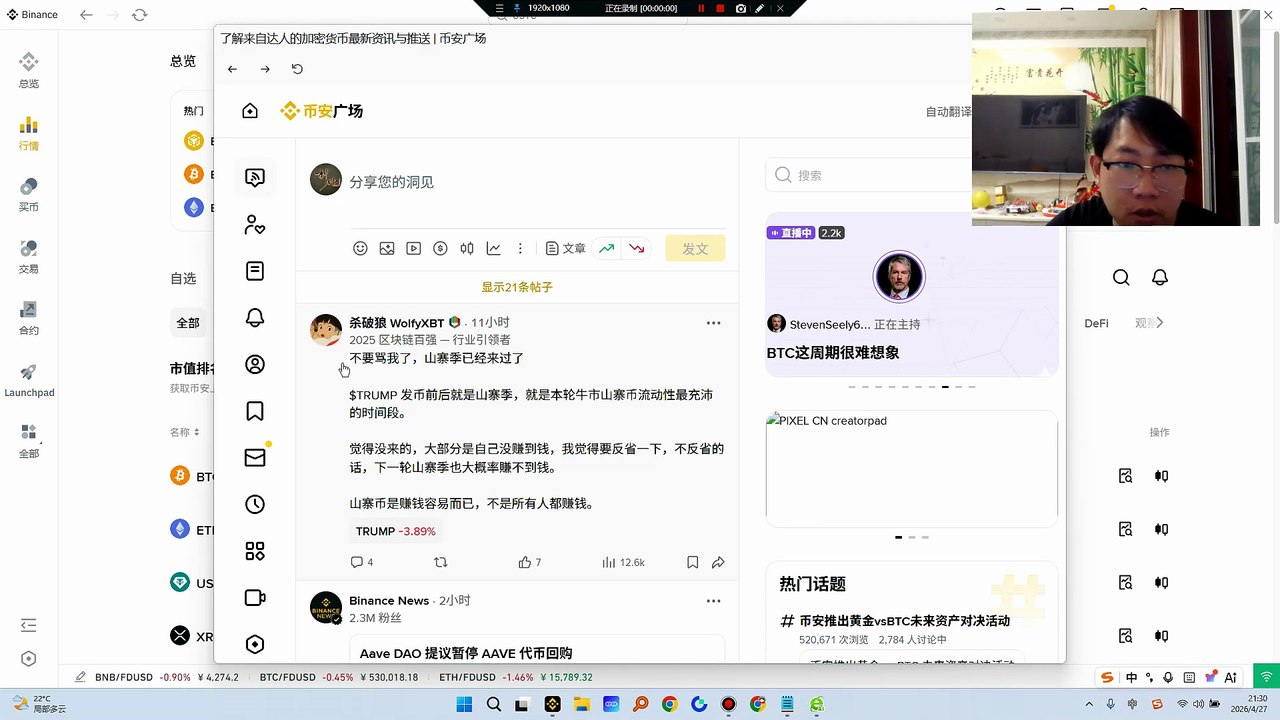Open Aave DAO 提议暂停 AAVE 代币回购 article
The width and height of the screenshot is (1280, 720).
click(x=466, y=653)
